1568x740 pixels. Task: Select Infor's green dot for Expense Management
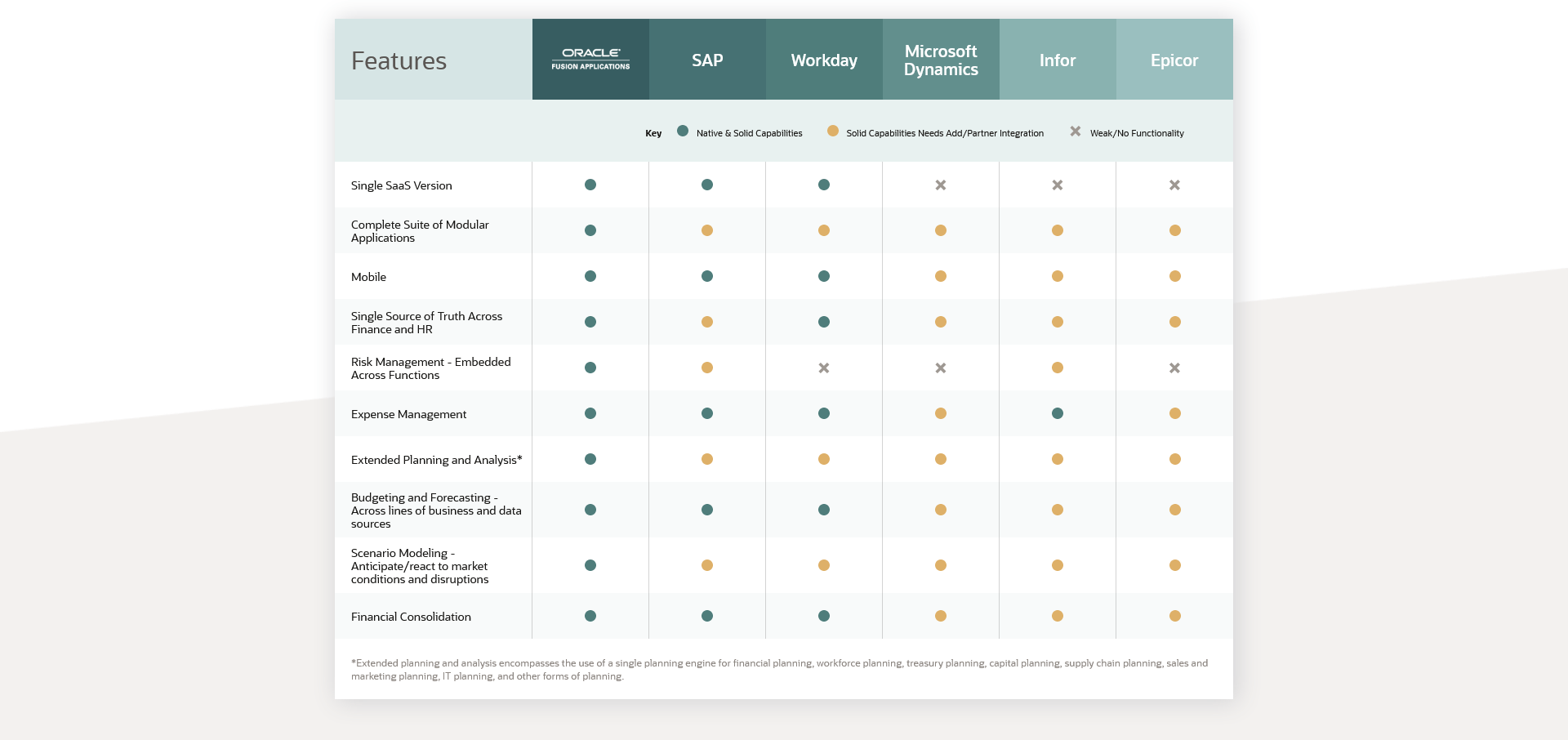pos(1058,413)
